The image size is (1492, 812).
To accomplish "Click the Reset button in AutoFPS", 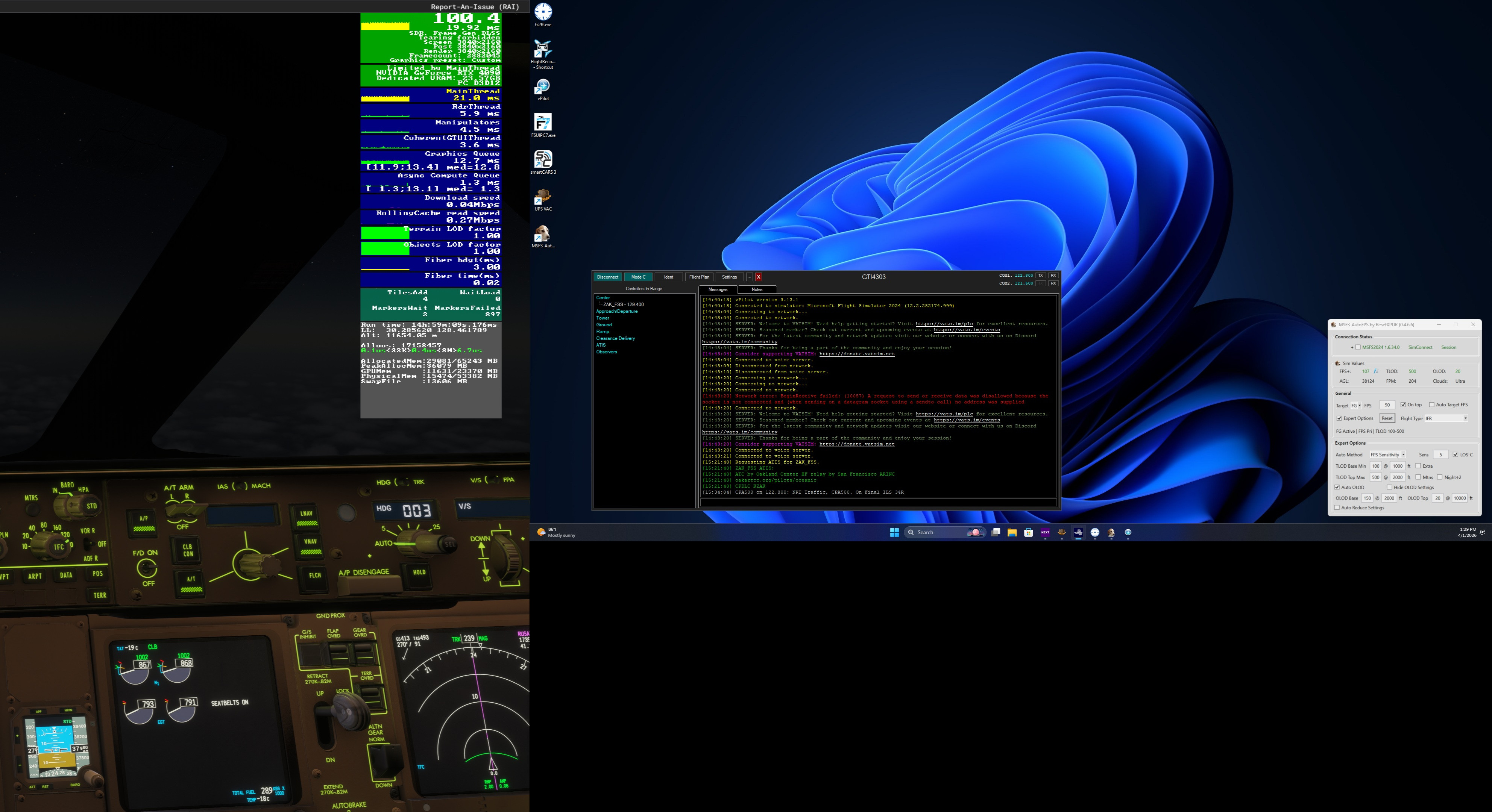I will [x=1387, y=418].
